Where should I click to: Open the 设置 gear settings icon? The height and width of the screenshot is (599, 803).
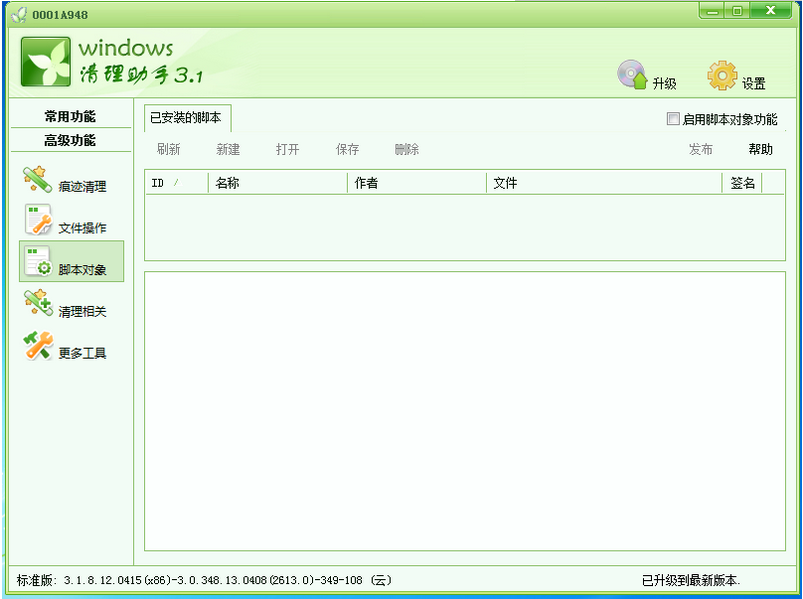click(x=722, y=76)
